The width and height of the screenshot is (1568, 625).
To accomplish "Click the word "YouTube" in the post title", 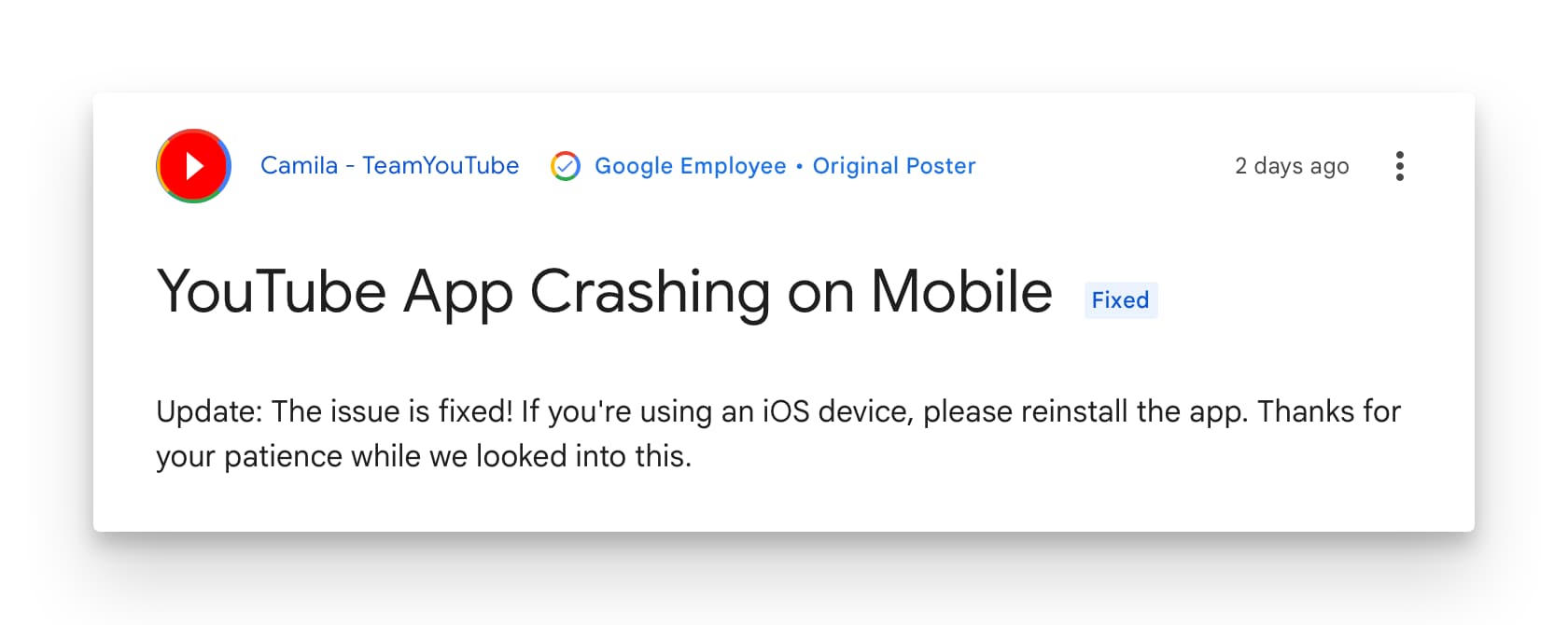I will (x=271, y=292).
